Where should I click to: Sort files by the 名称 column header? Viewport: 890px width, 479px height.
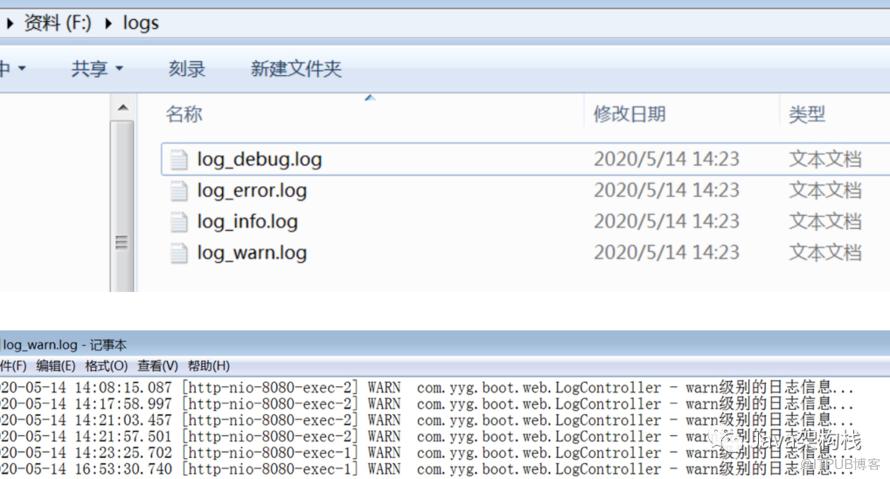click(x=184, y=114)
